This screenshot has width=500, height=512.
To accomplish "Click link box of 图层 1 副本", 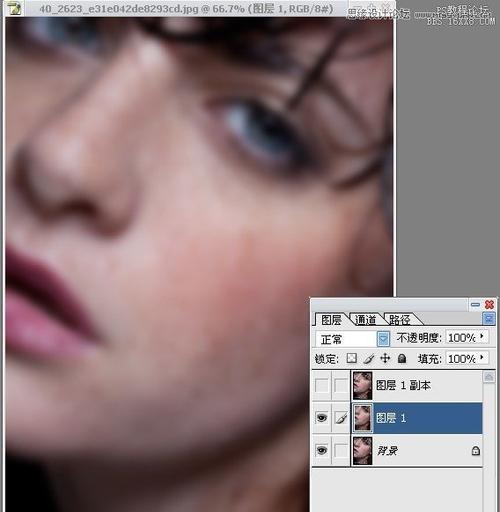I will (341, 386).
